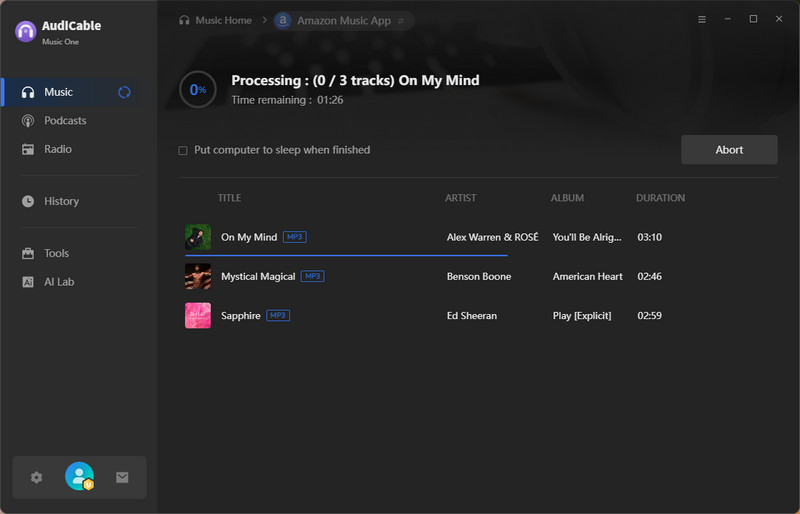Click duration 02:46
Screen dimensions: 800x514
tap(649, 277)
